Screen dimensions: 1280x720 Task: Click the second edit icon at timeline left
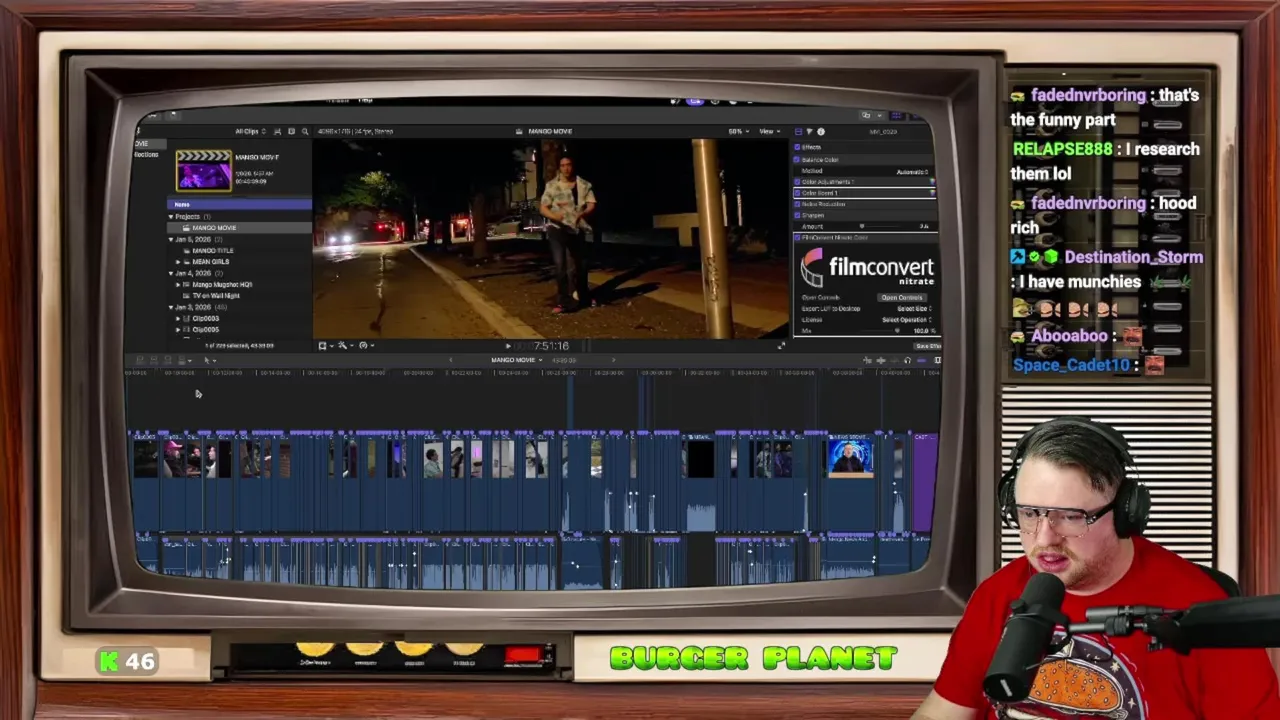point(154,360)
